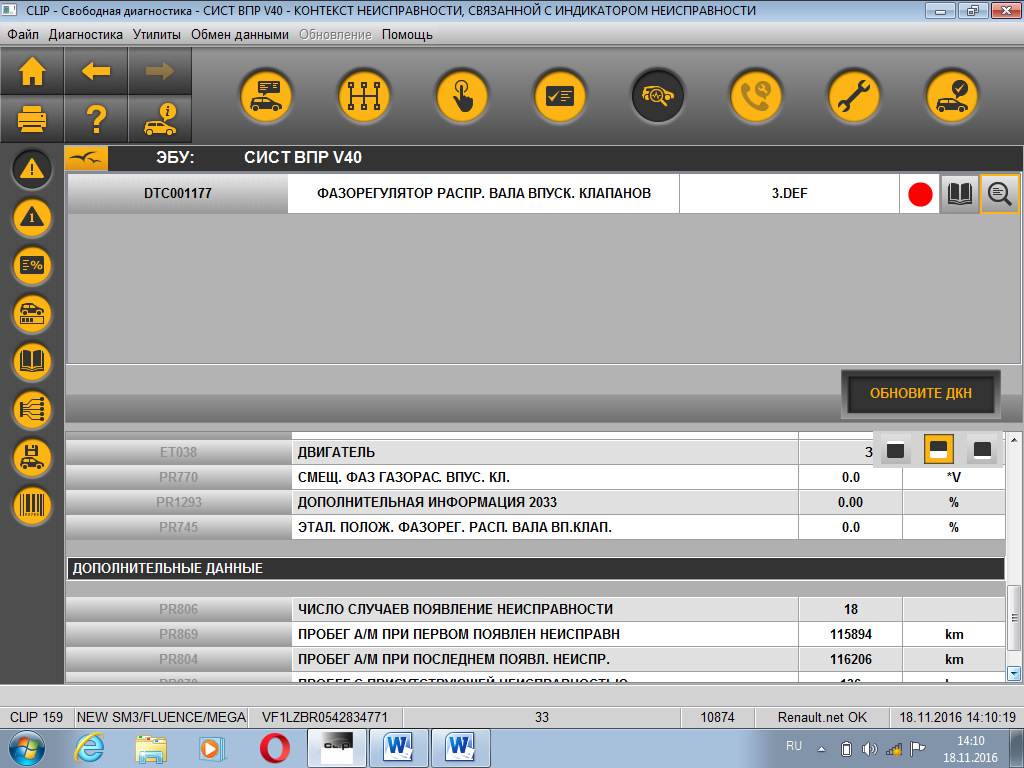Image resolution: width=1024 pixels, height=768 pixels.
Task: Open the Обмен данными menu
Action: click(x=240, y=35)
